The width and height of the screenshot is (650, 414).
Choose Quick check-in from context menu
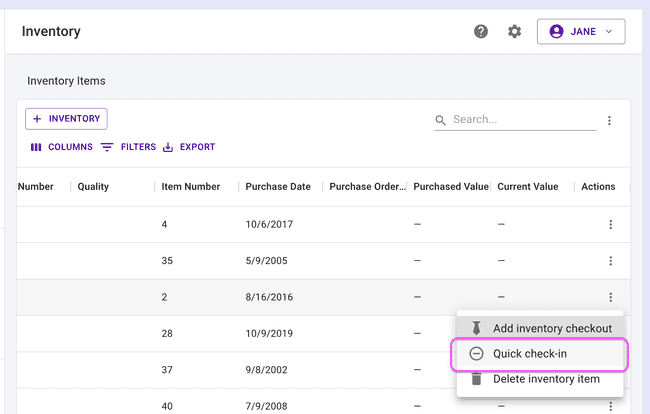tap(530, 354)
